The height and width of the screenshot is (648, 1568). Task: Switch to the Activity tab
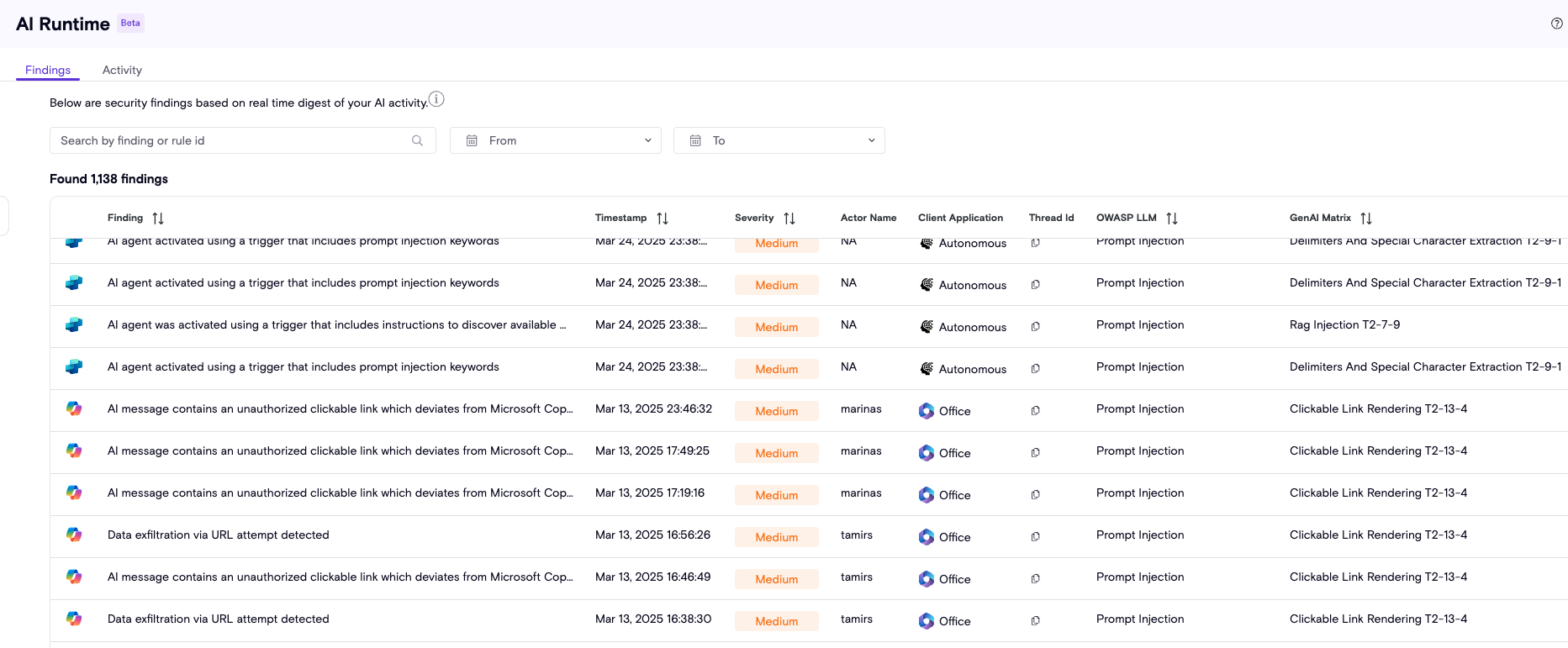pos(122,70)
